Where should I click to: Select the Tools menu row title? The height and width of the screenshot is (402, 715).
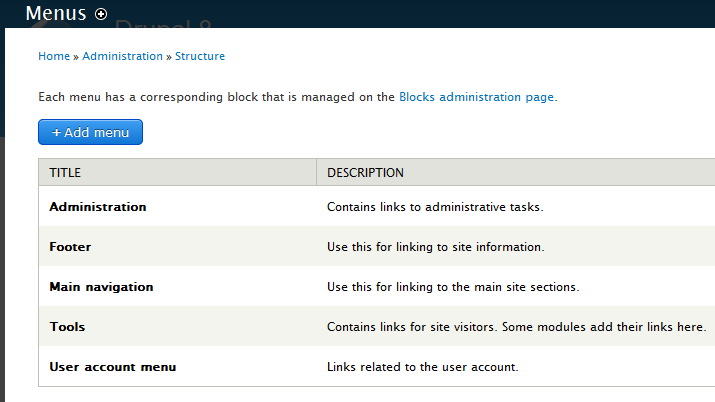(x=67, y=327)
